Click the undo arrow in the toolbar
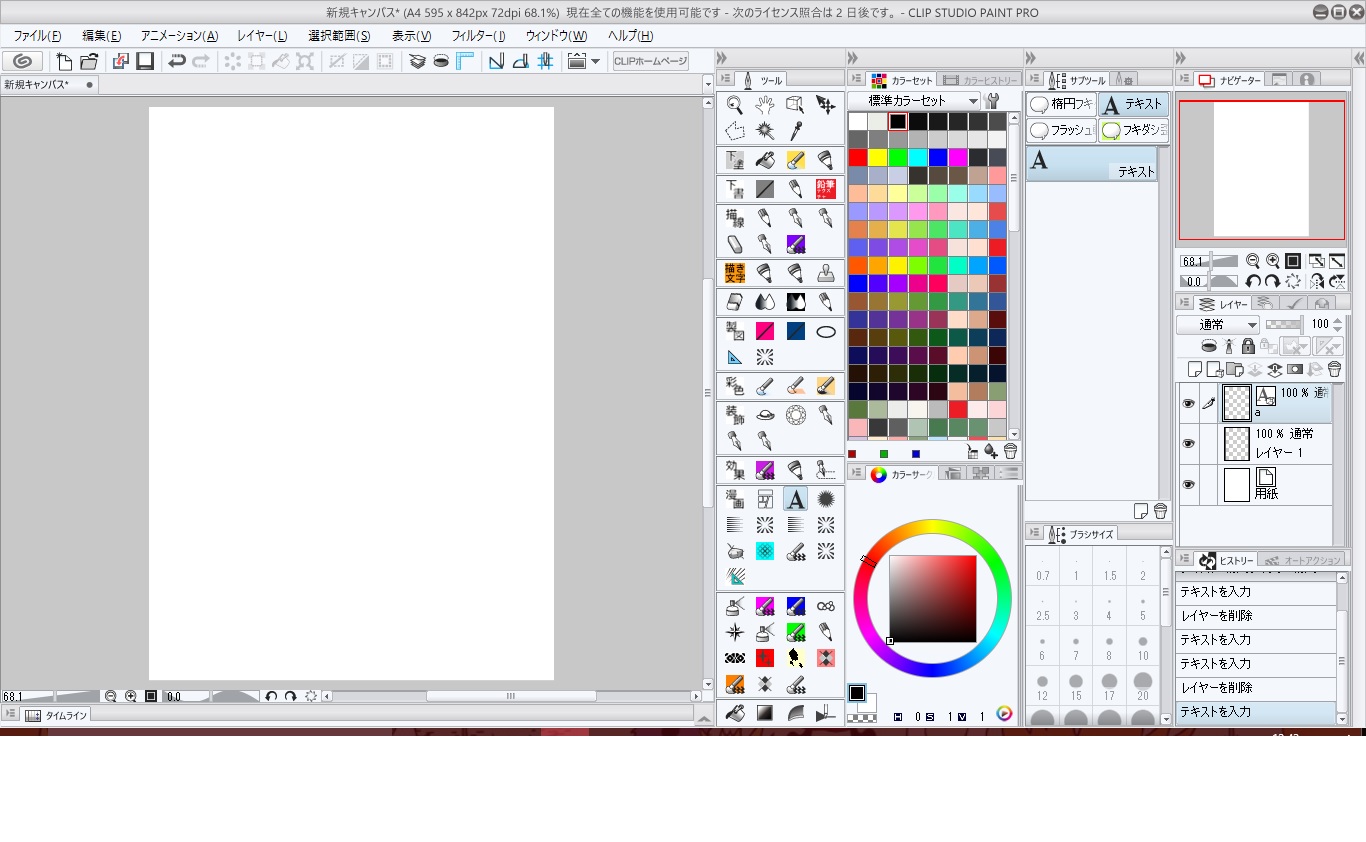Viewport: 1366px width, 842px height. tap(177, 61)
